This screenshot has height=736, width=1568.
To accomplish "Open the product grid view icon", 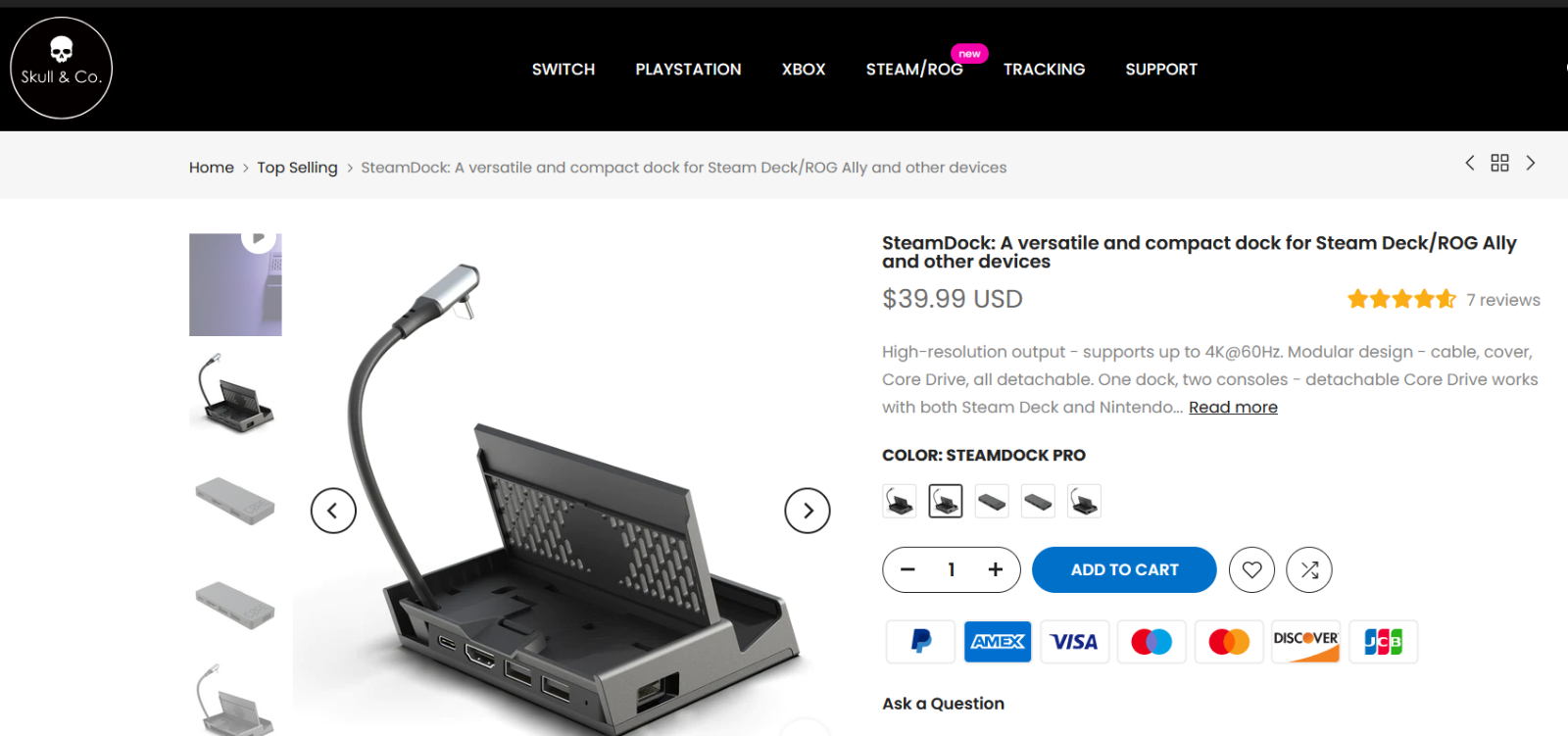I will click(1499, 163).
